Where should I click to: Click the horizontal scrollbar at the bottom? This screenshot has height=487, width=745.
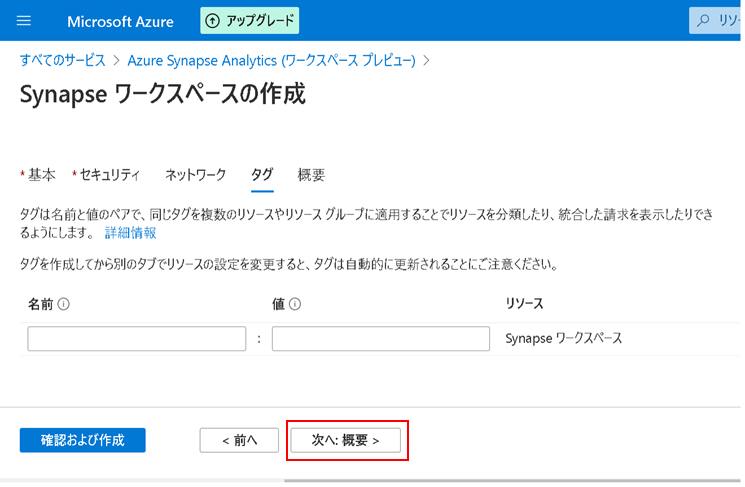500,481
